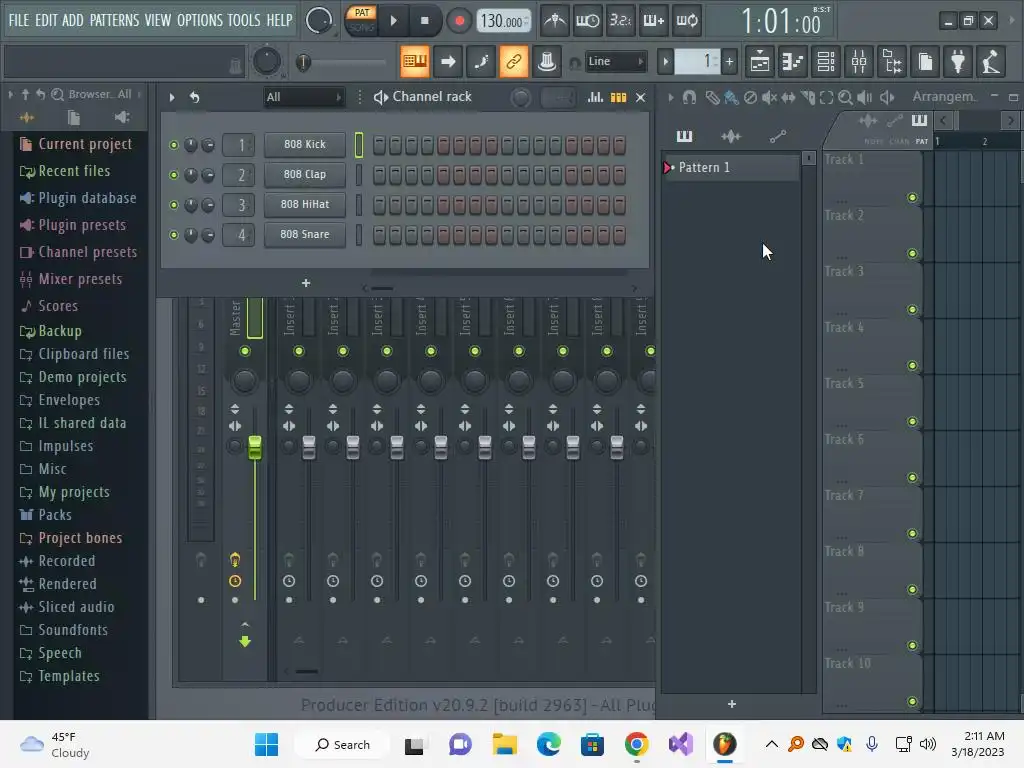Click the Master mixer volume fader

[x=255, y=447]
